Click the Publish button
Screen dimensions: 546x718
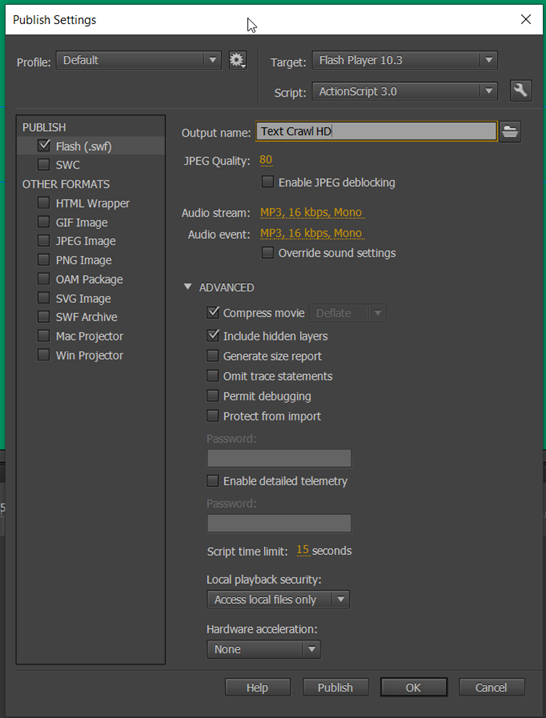pos(335,687)
